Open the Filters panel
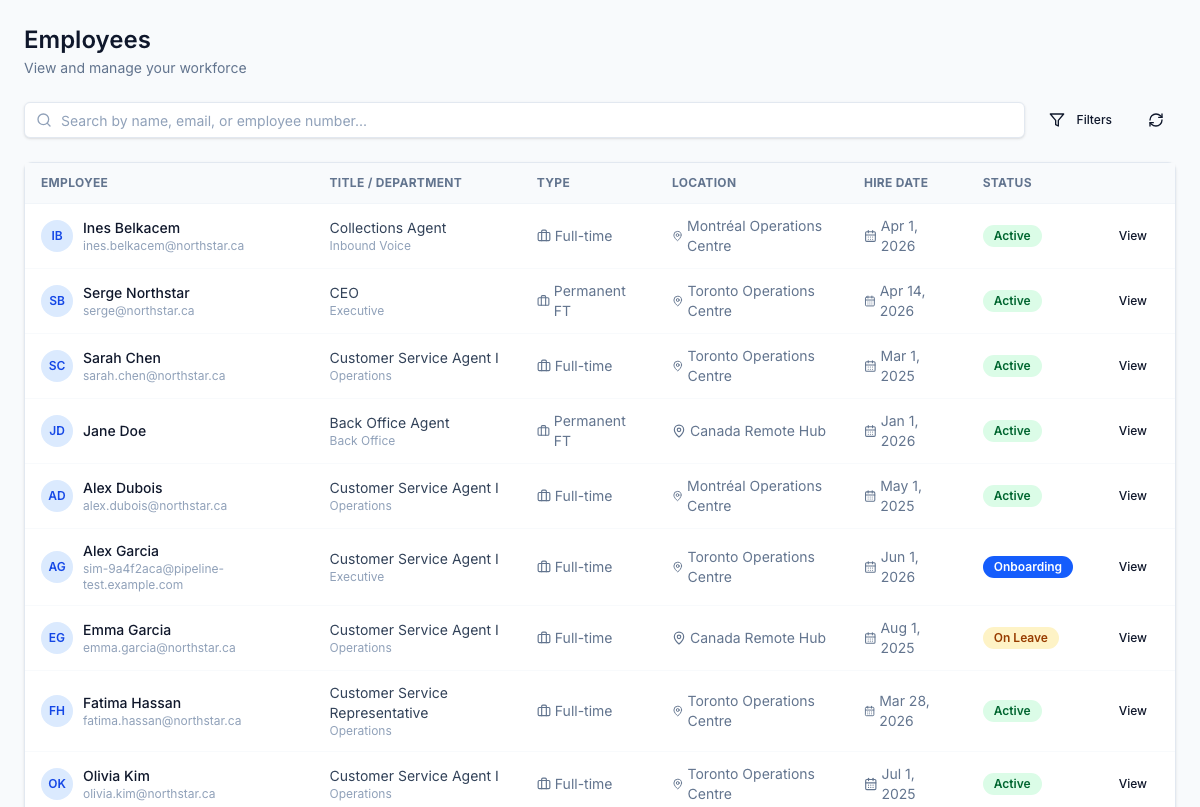The height and width of the screenshot is (807, 1200). coord(1080,120)
